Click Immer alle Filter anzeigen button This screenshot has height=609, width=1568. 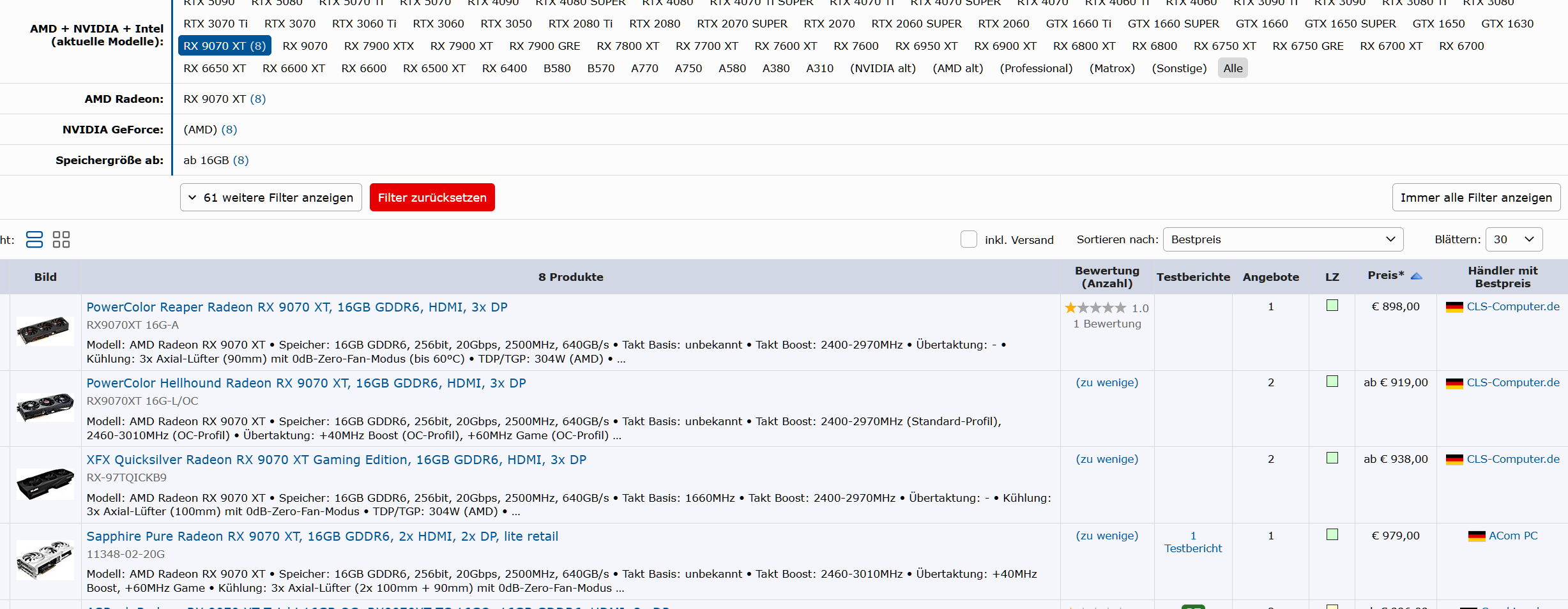(1476, 198)
